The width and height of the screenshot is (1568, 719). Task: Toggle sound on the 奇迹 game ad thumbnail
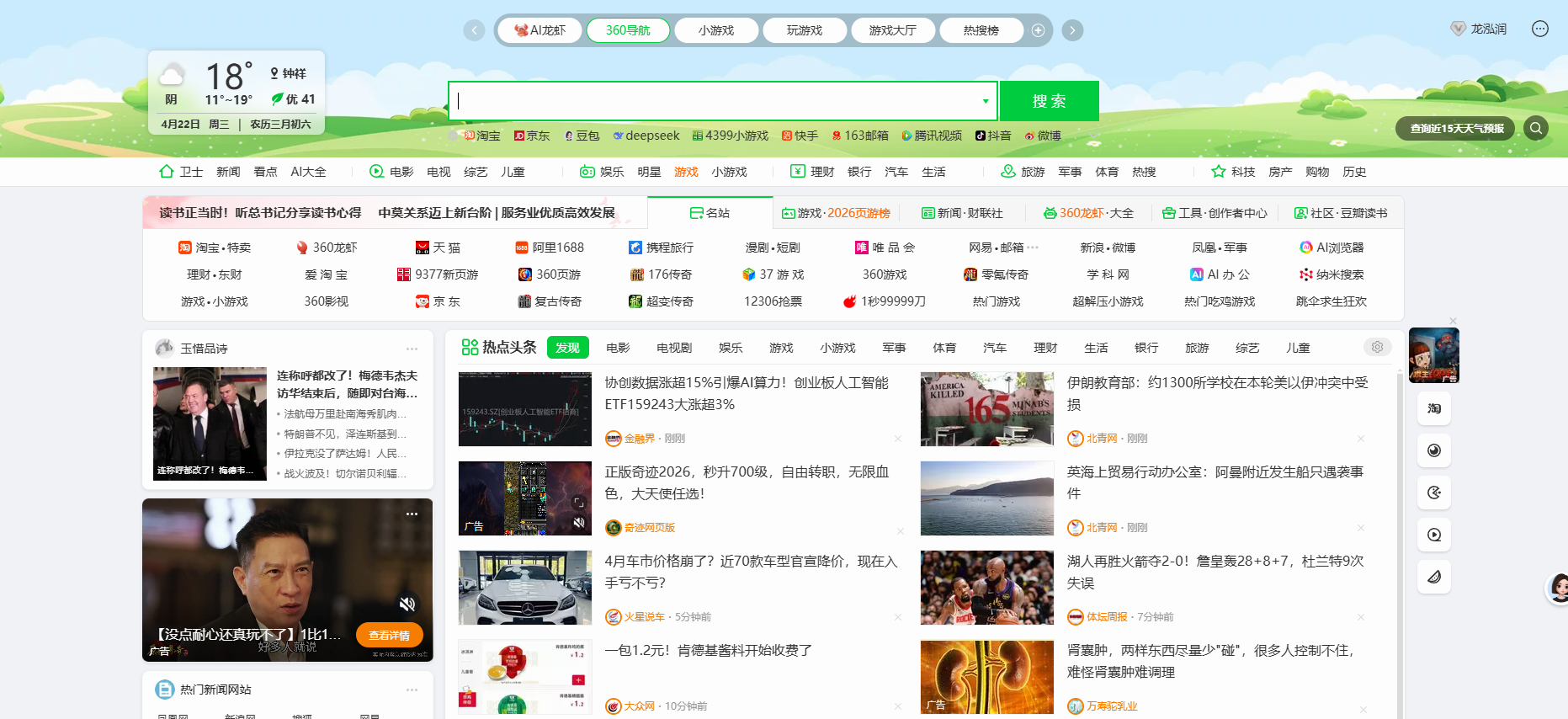click(x=579, y=523)
